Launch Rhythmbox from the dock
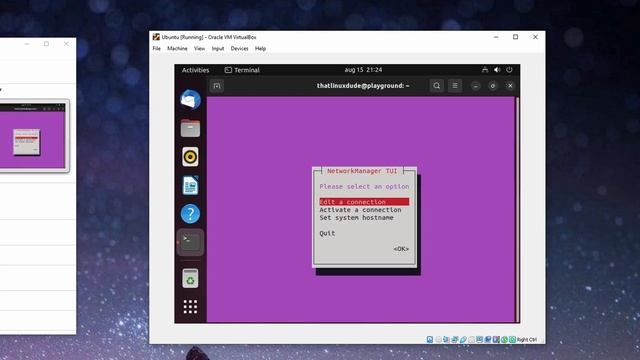Viewport: 640px width, 360px height. click(x=190, y=157)
